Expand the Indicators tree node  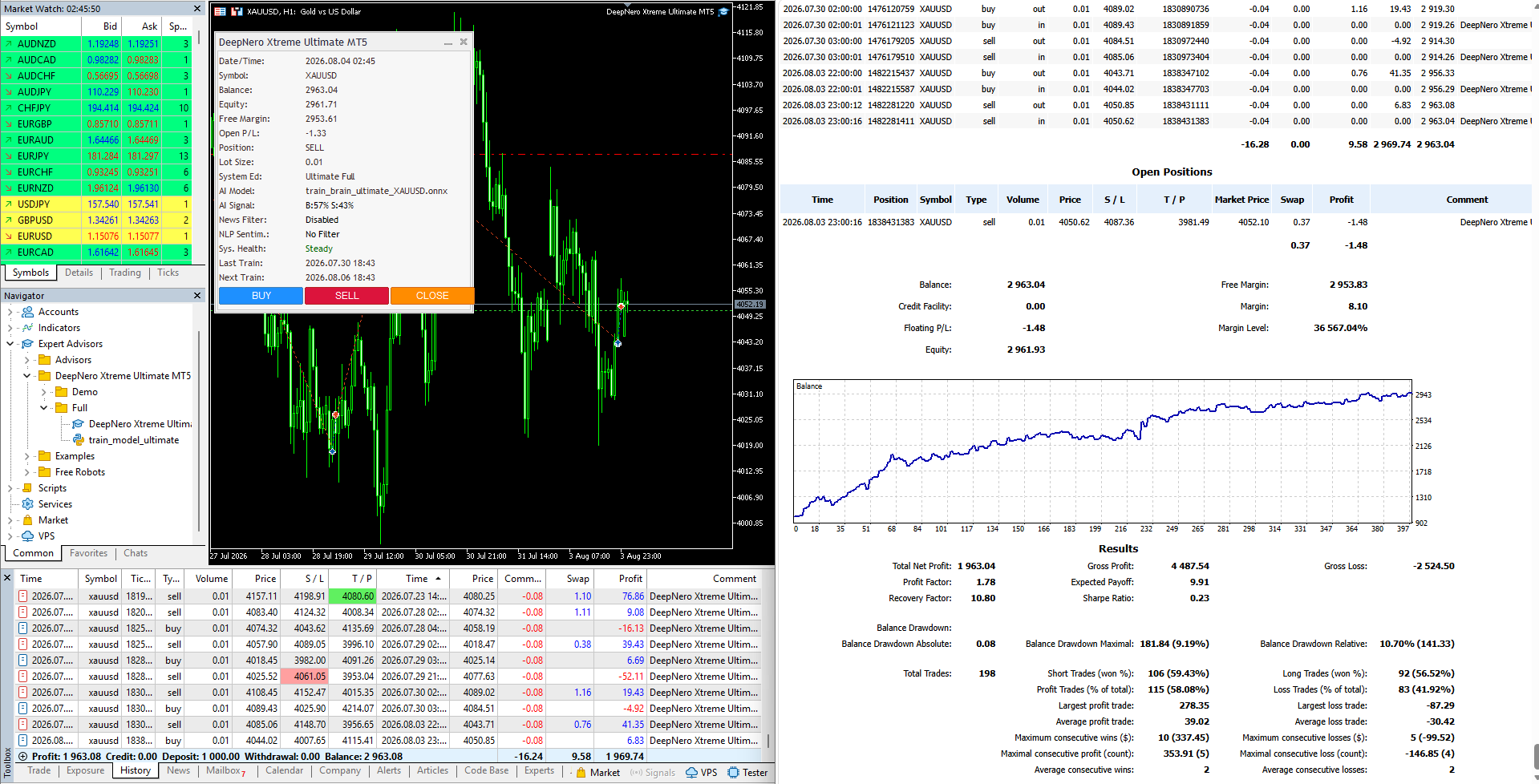coord(10,328)
